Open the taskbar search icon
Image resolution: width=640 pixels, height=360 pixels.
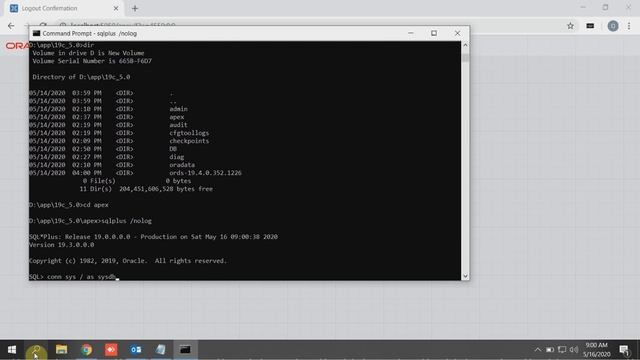36,350
